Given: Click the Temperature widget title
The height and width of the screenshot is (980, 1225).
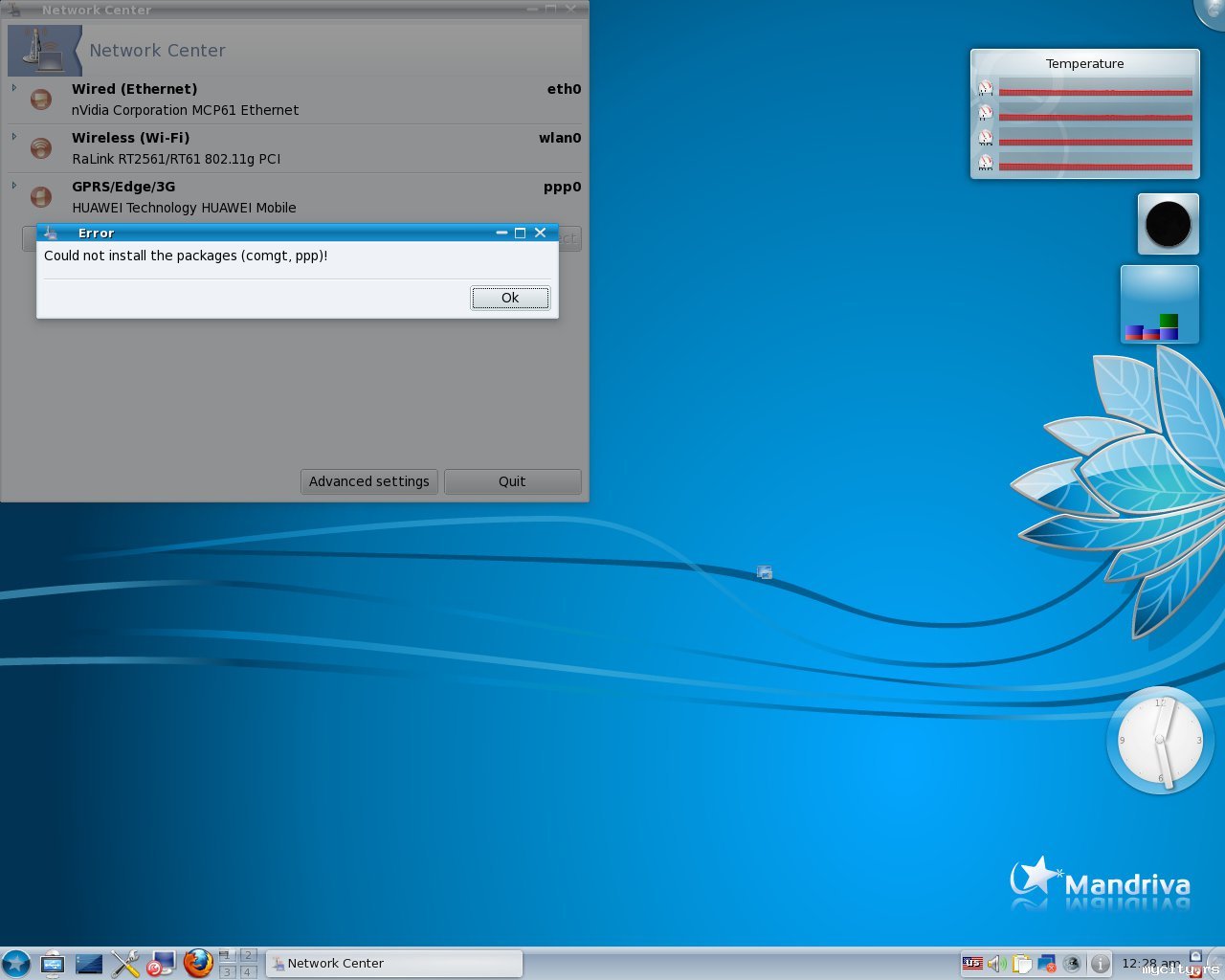Looking at the screenshot, I should [x=1085, y=63].
